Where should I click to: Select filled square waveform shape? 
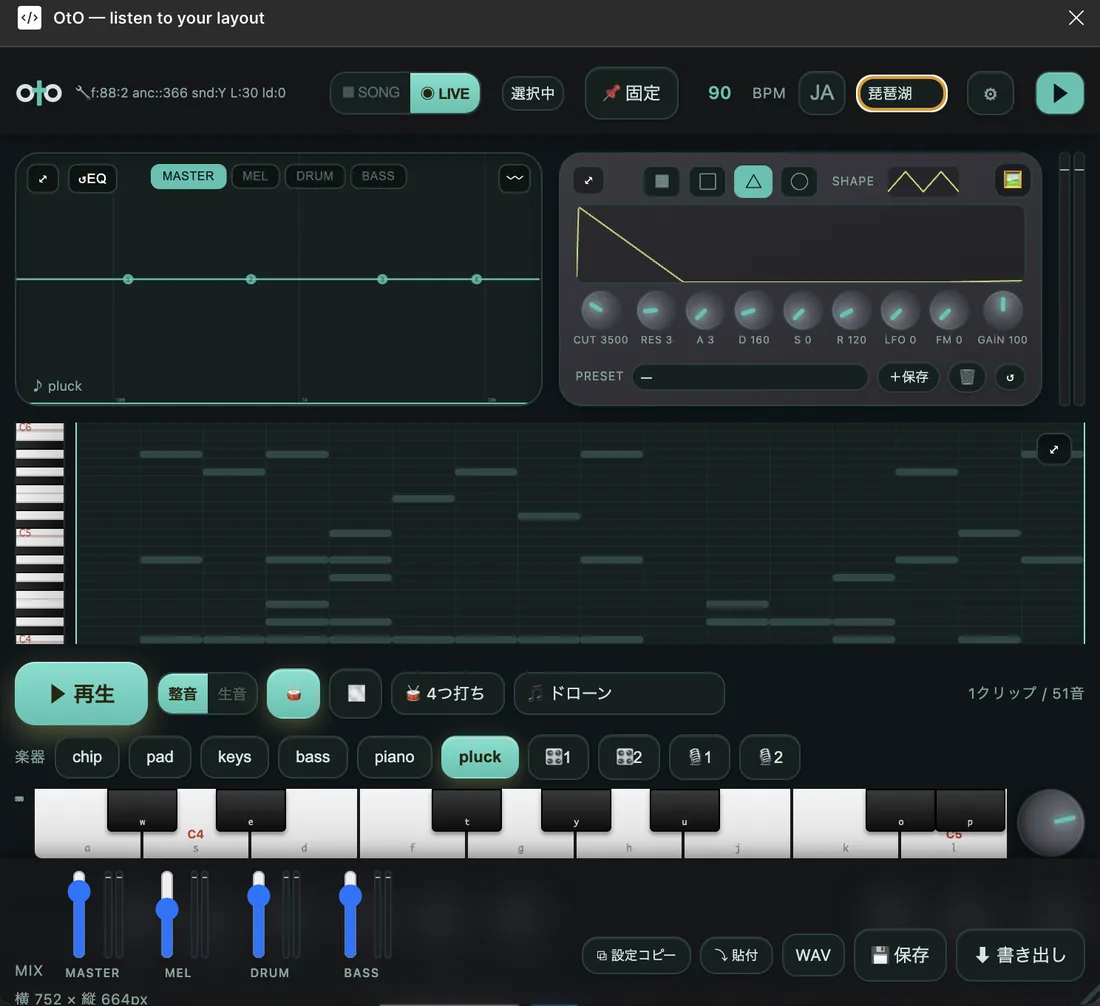(662, 182)
